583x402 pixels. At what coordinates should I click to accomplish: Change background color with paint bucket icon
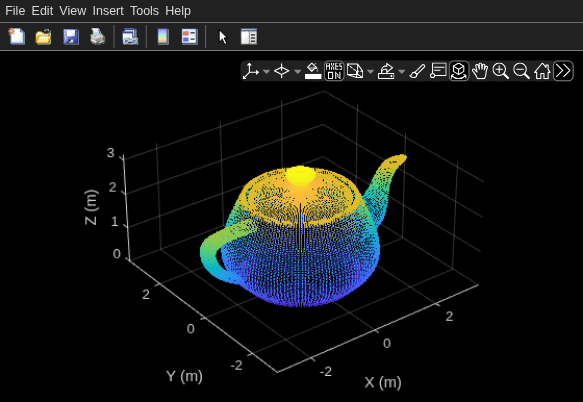click(313, 71)
